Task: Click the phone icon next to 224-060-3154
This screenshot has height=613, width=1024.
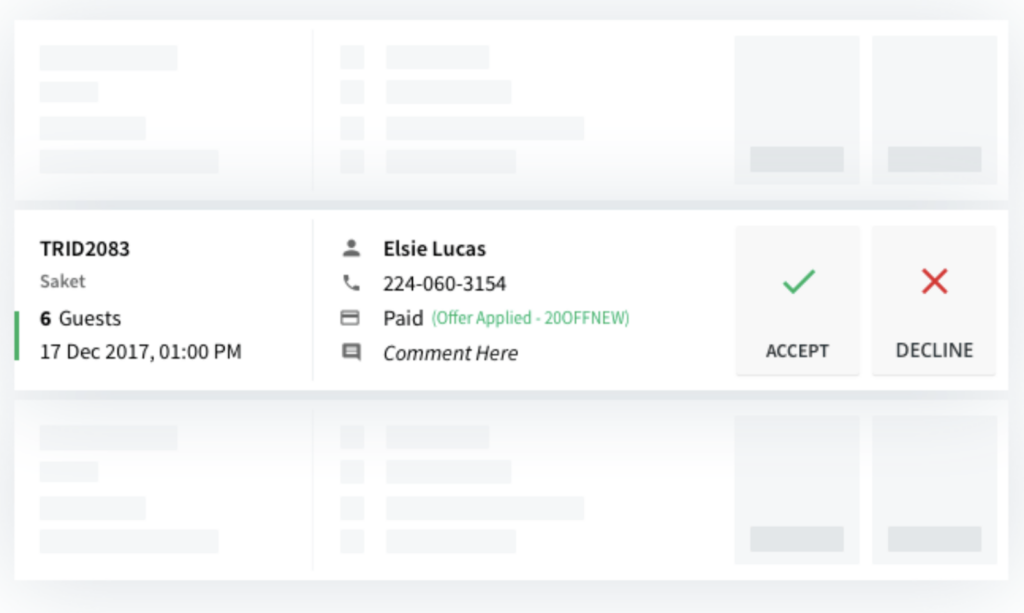Action: click(351, 283)
